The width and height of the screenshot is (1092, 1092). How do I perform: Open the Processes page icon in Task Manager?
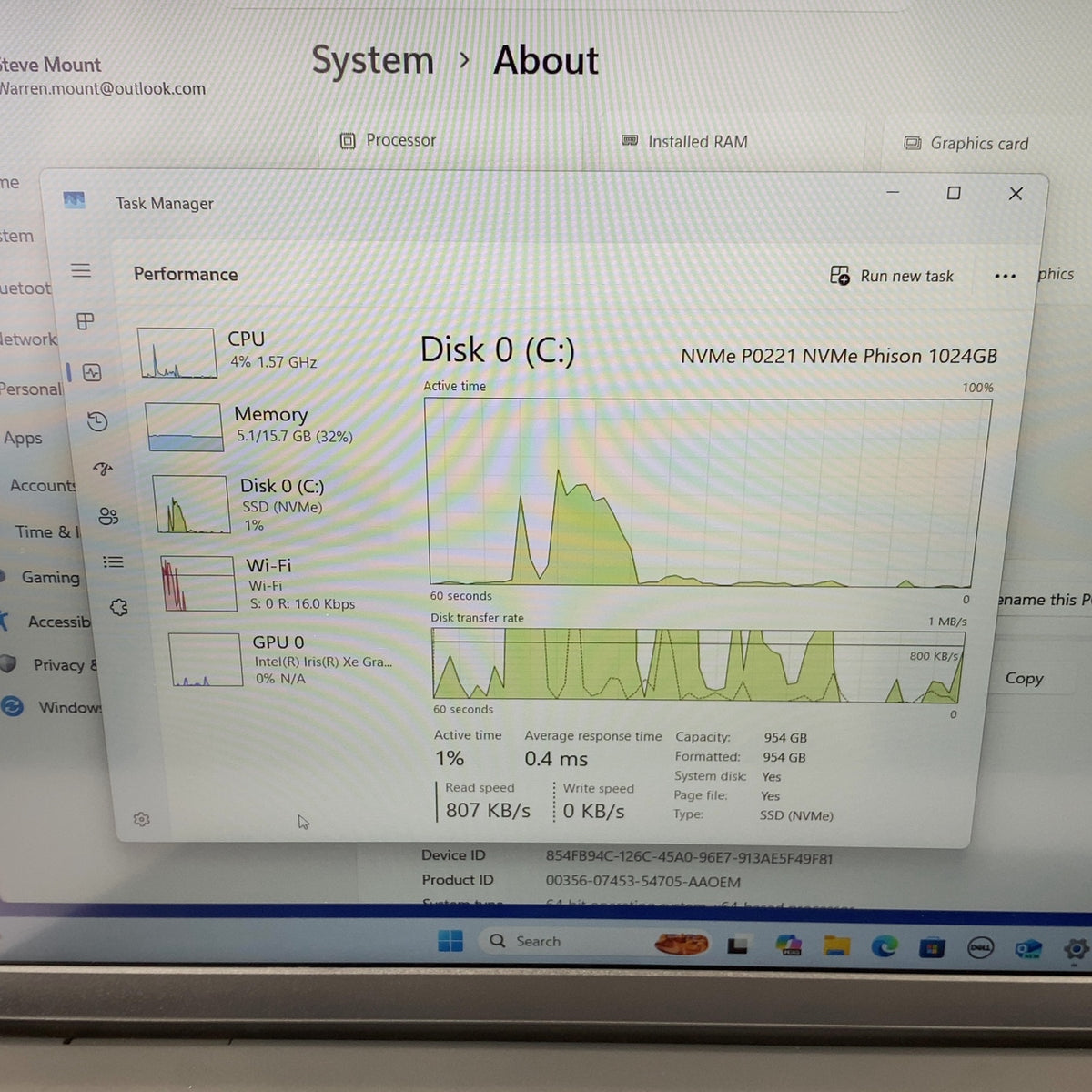pyautogui.click(x=86, y=321)
